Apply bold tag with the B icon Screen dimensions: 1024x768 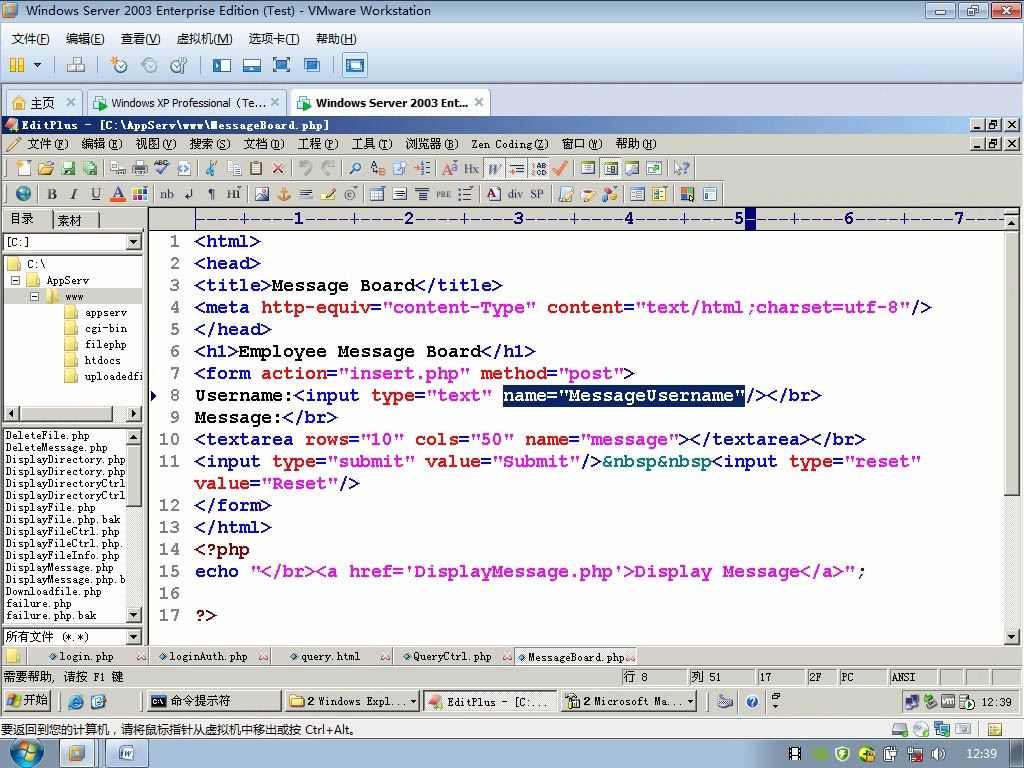pyautogui.click(x=52, y=194)
